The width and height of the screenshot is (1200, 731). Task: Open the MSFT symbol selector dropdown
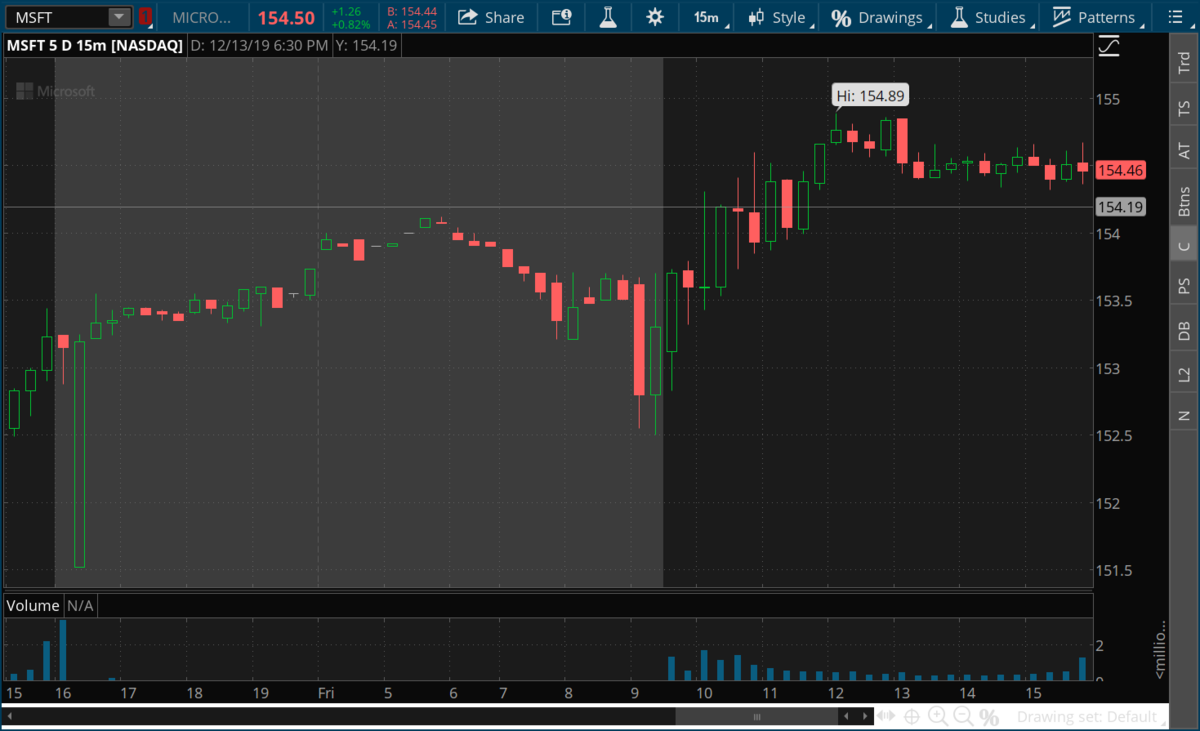tap(119, 17)
